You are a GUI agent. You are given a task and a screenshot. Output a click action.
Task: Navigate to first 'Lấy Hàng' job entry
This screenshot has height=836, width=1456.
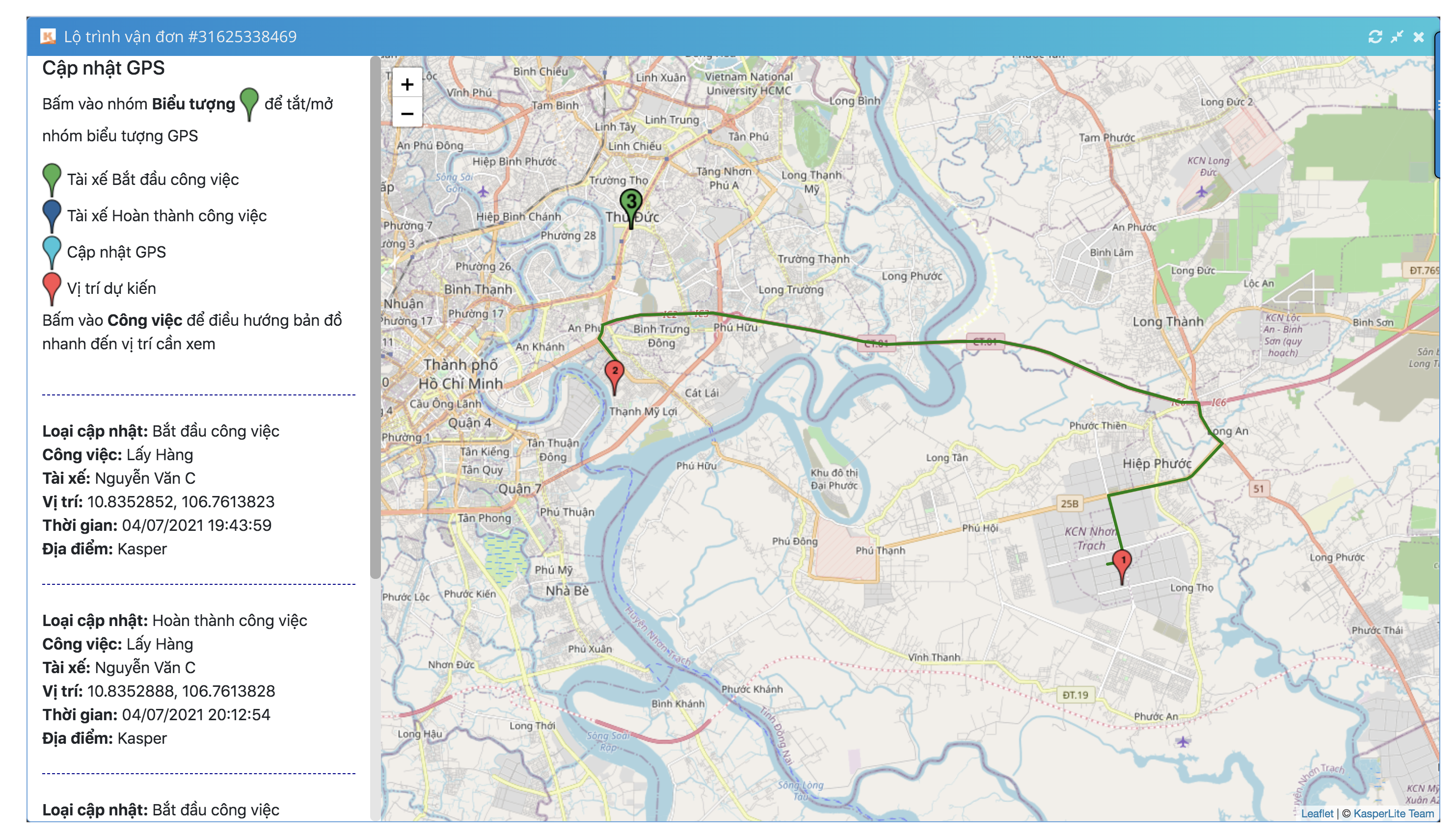159,455
